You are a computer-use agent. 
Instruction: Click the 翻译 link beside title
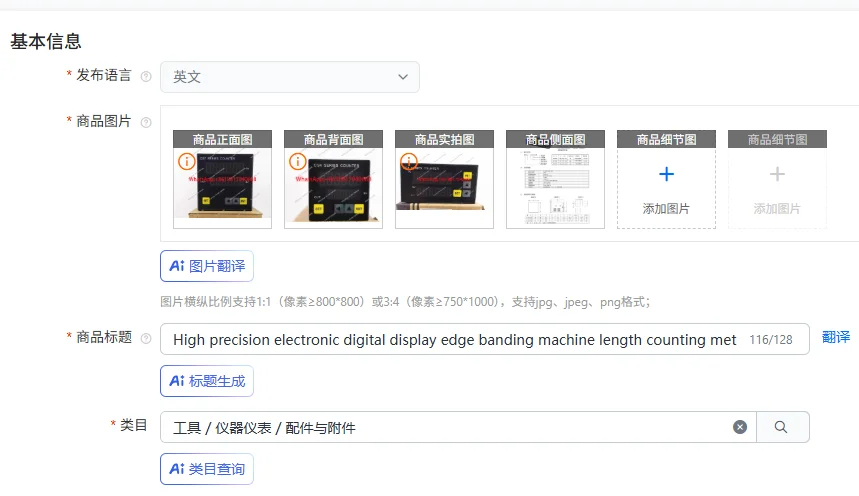tap(836, 337)
